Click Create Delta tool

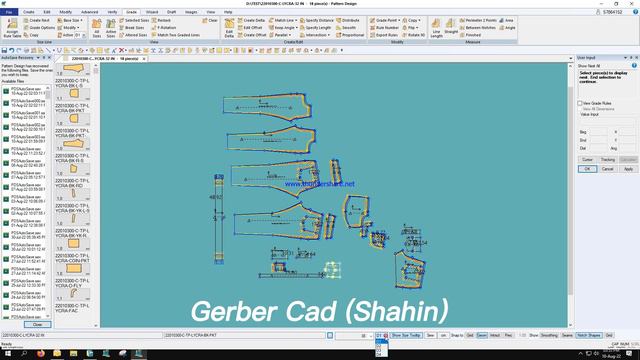coord(251,20)
